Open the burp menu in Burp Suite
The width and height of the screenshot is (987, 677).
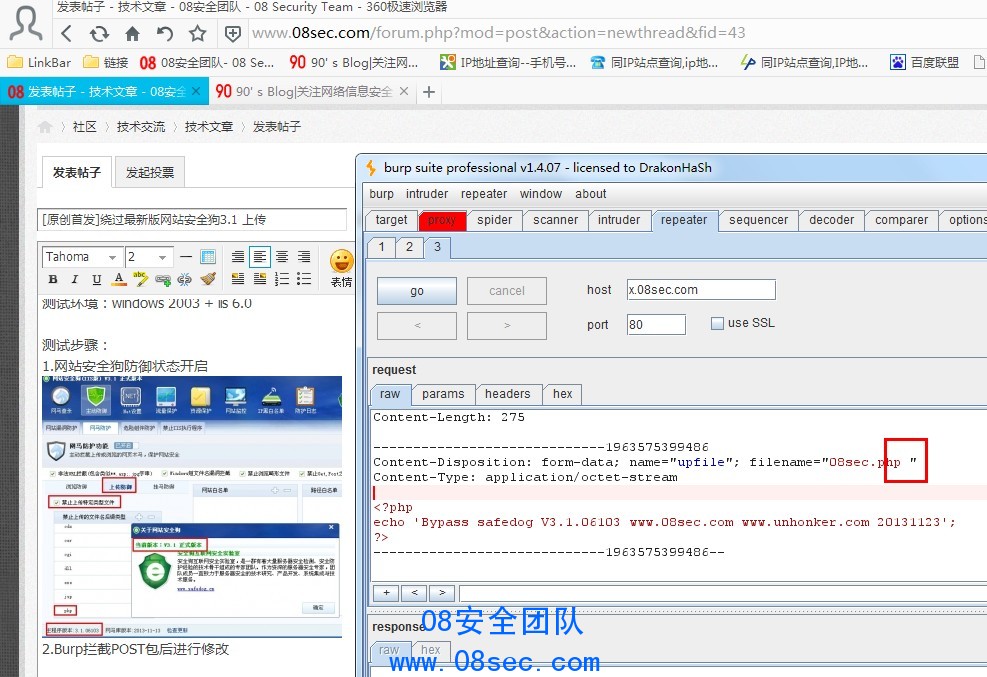tap(381, 194)
